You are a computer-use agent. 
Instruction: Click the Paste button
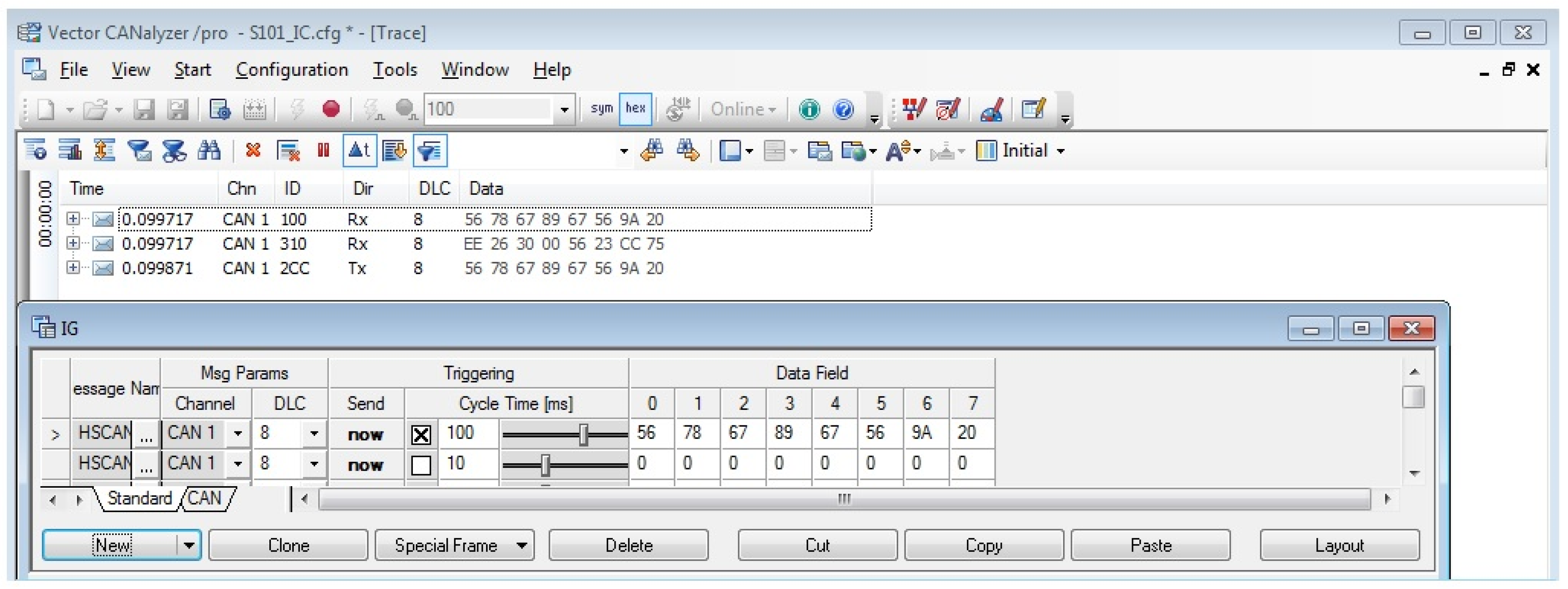[1150, 545]
